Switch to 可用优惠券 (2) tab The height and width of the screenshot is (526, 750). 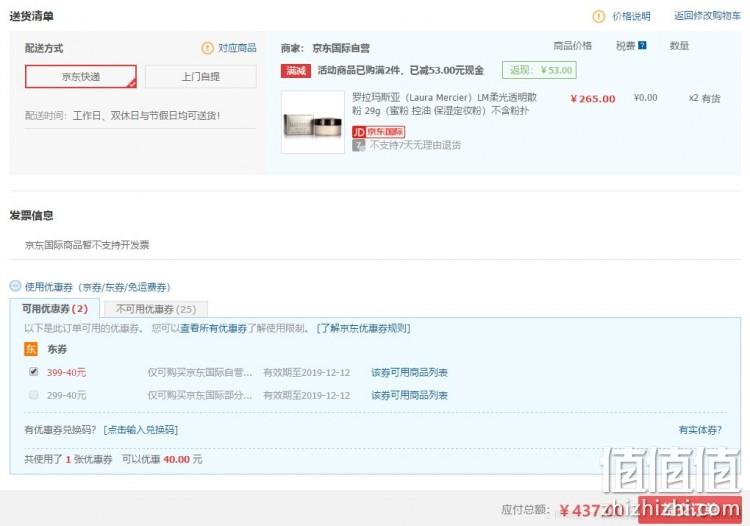click(x=55, y=309)
